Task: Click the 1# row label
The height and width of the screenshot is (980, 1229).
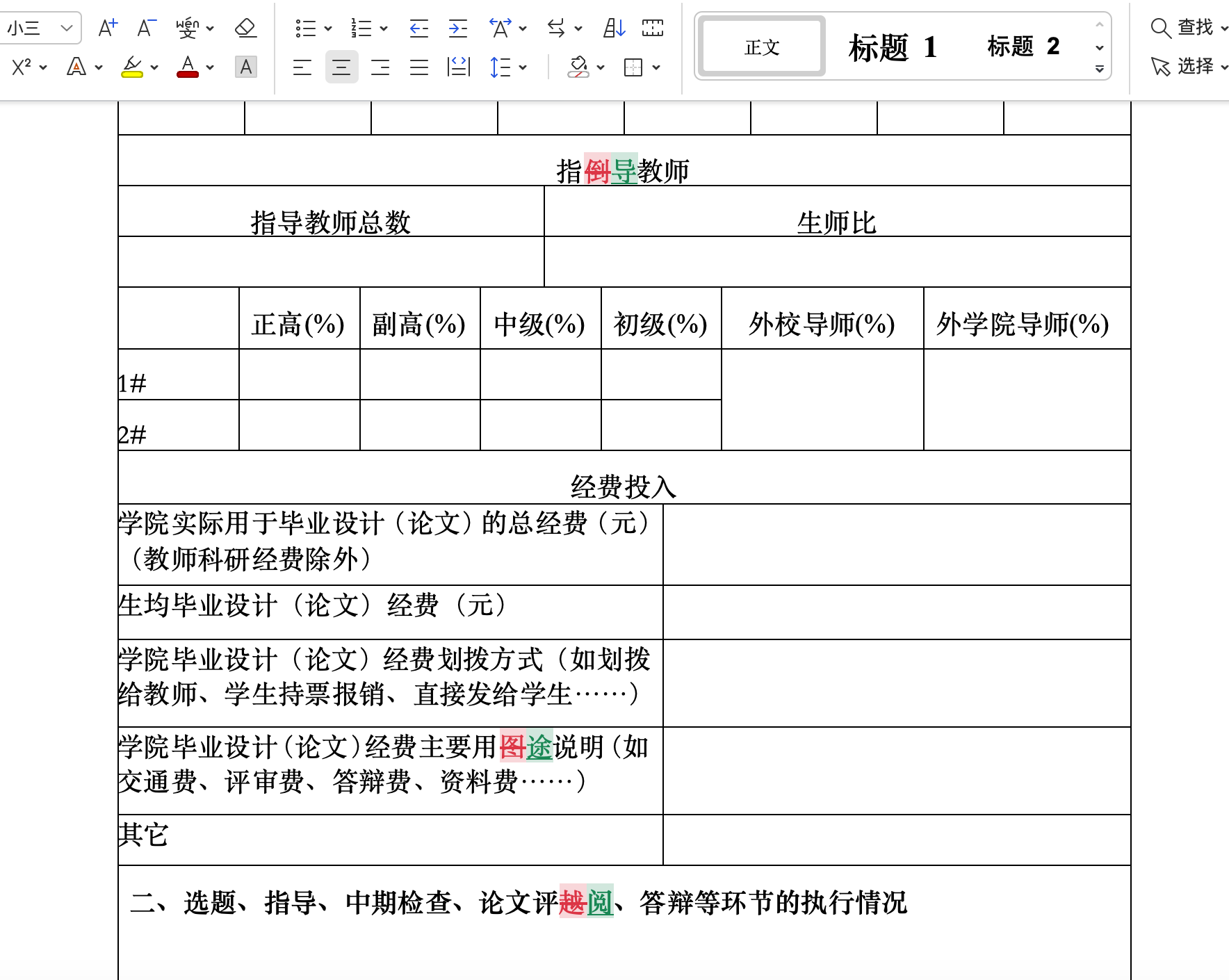Action: click(131, 383)
